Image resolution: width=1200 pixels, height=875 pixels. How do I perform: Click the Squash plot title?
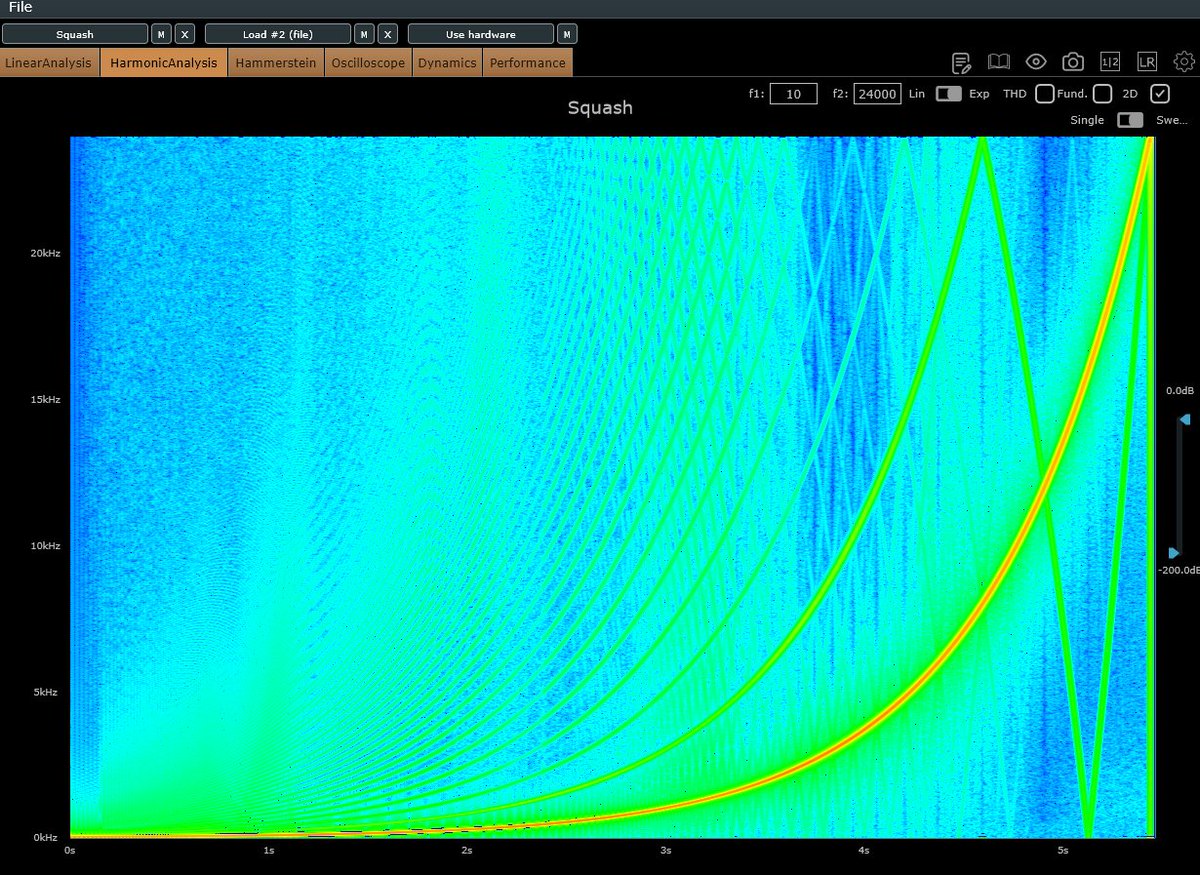pyautogui.click(x=600, y=107)
